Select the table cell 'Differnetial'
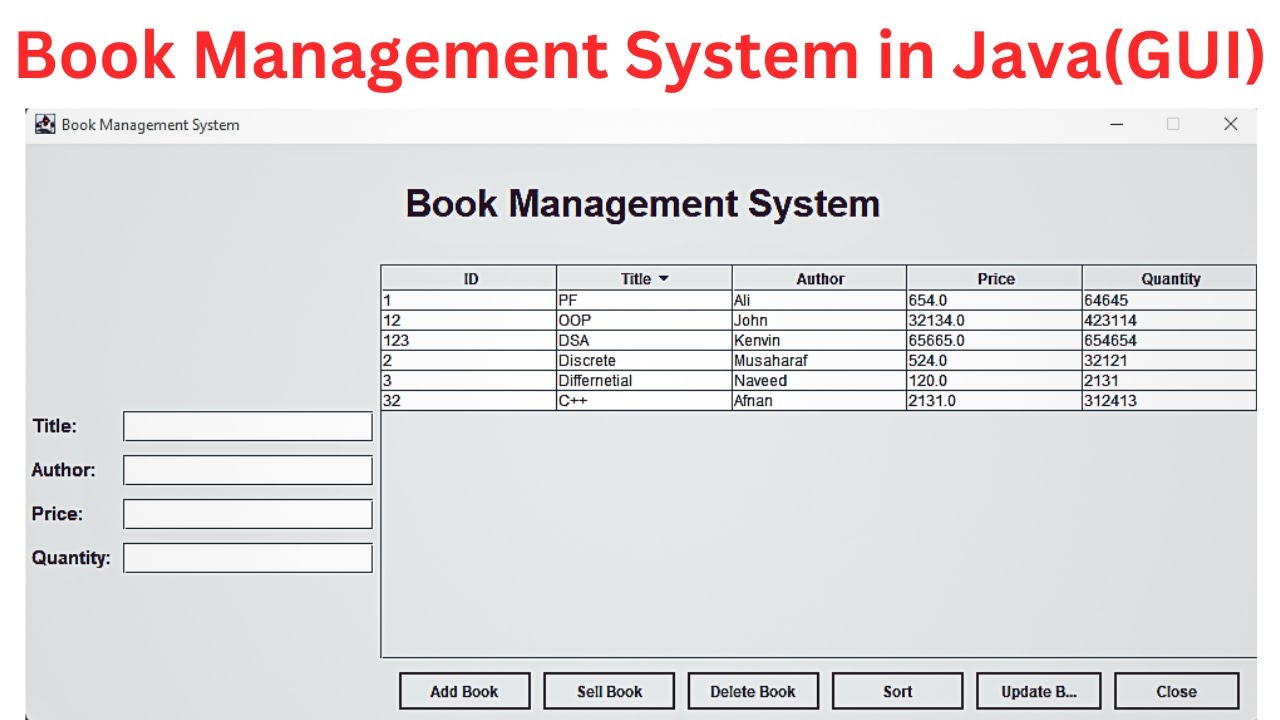 click(644, 380)
